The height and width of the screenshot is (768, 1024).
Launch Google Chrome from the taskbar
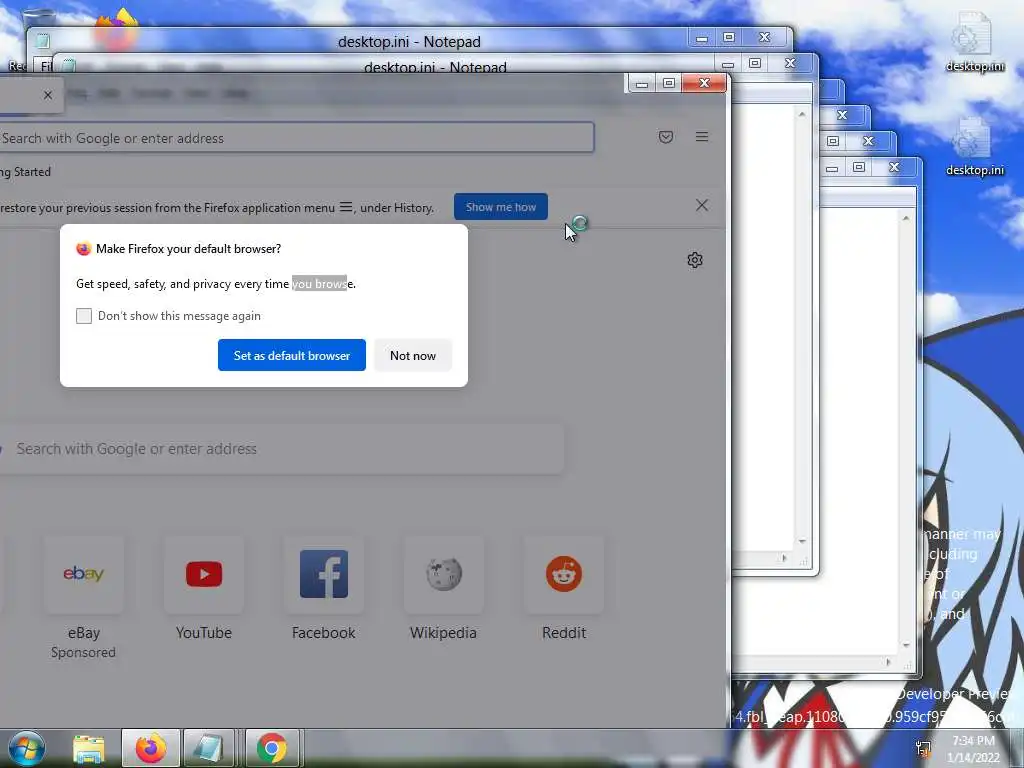click(x=272, y=748)
